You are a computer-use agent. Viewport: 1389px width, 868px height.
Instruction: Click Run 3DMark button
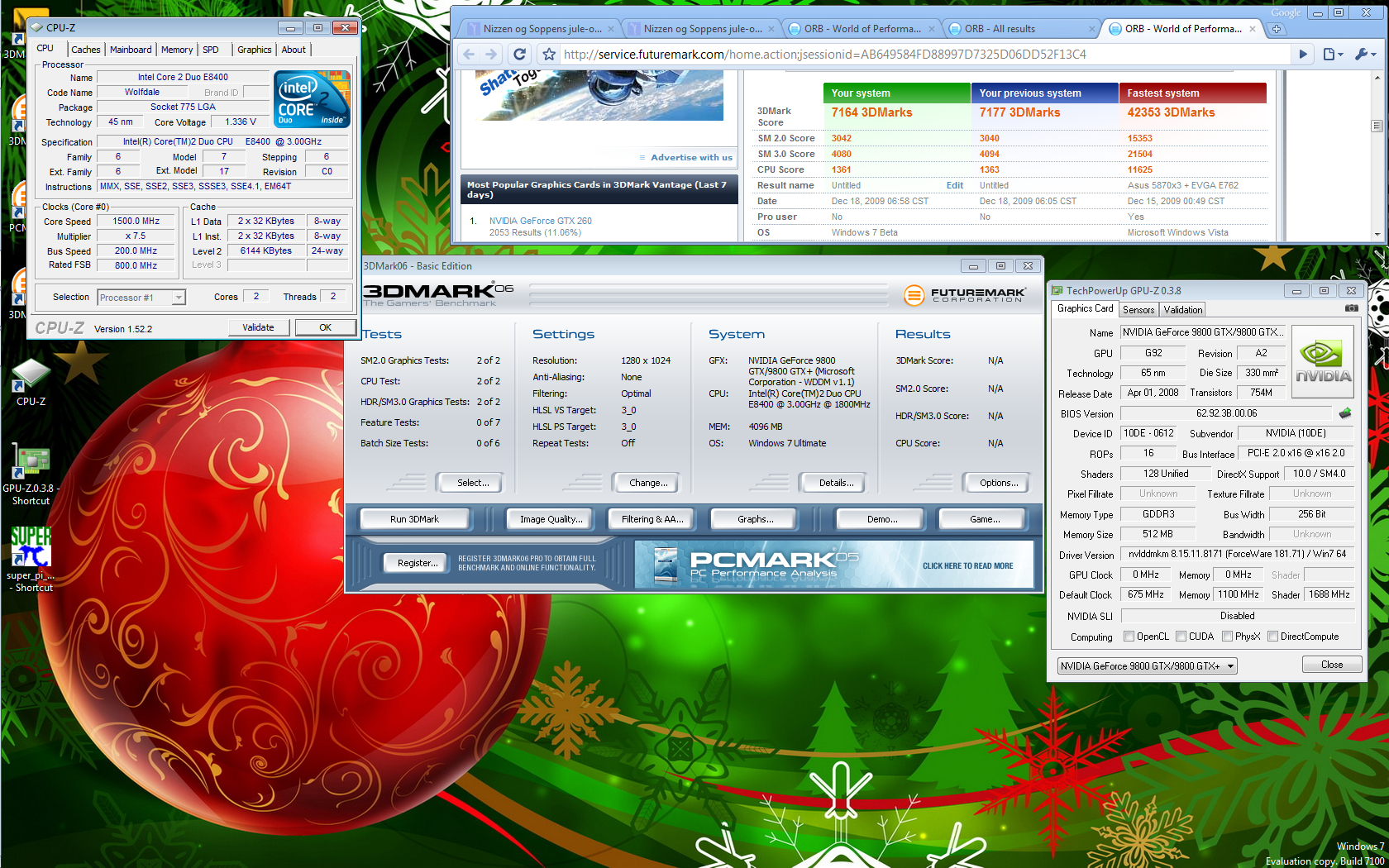[414, 519]
